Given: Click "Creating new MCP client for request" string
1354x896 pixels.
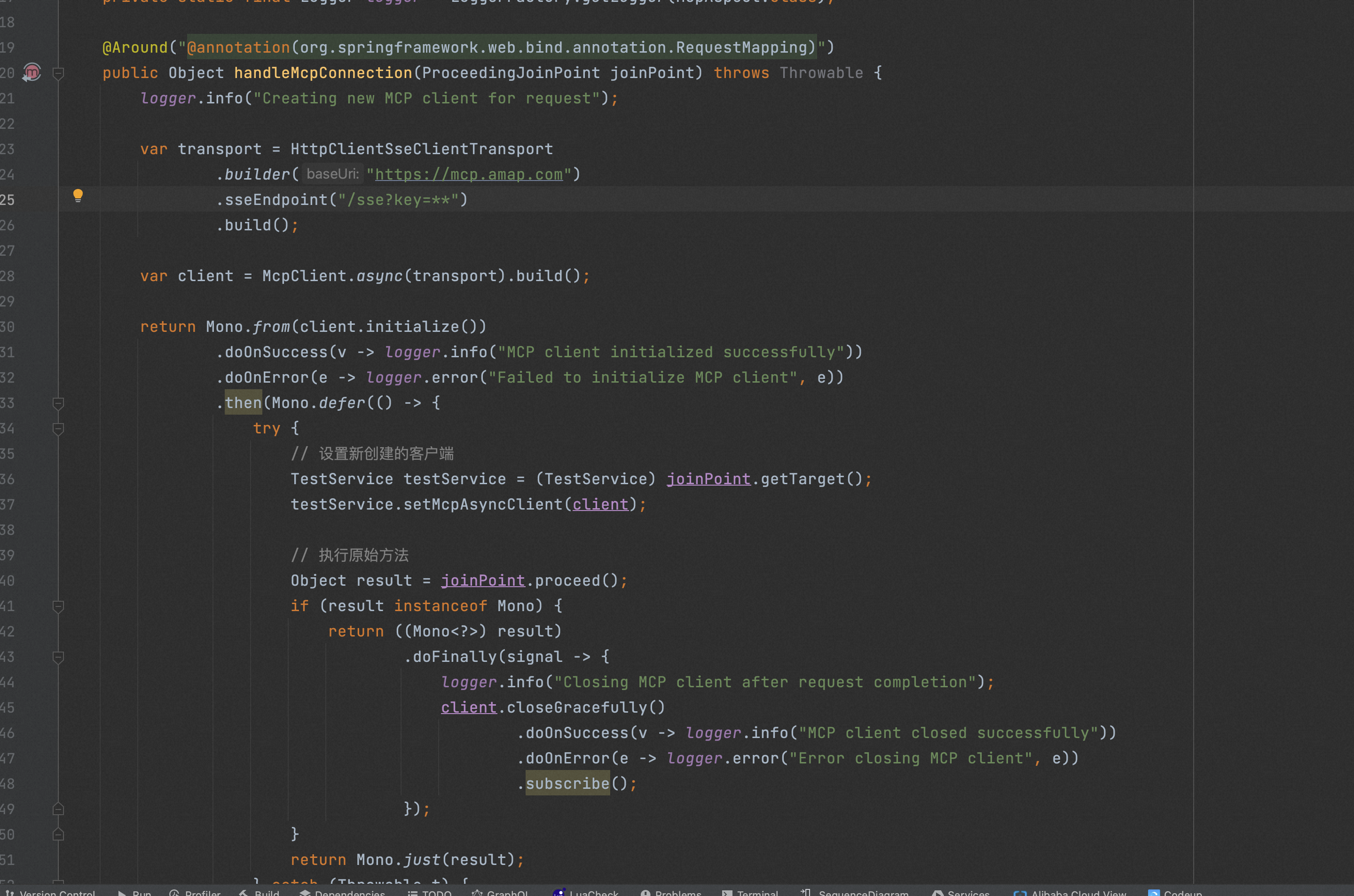Looking at the screenshot, I should click(427, 98).
